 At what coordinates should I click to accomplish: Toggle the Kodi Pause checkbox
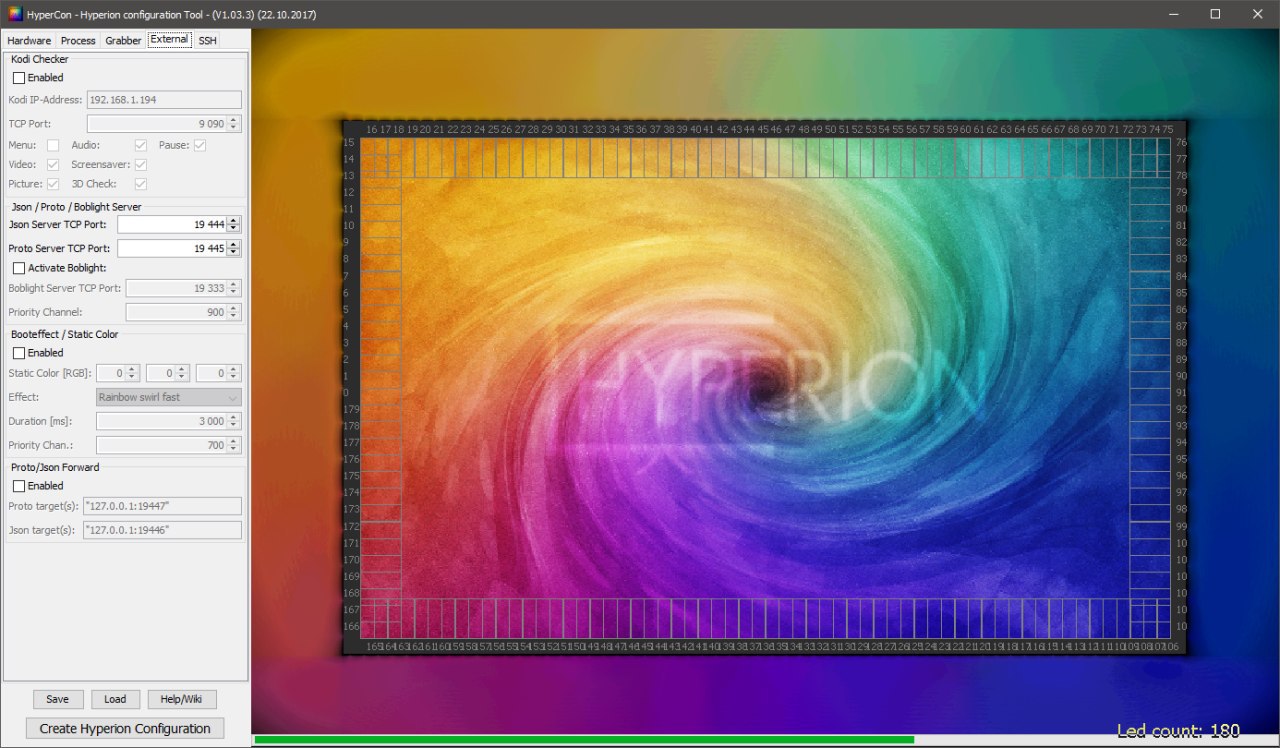pos(200,146)
